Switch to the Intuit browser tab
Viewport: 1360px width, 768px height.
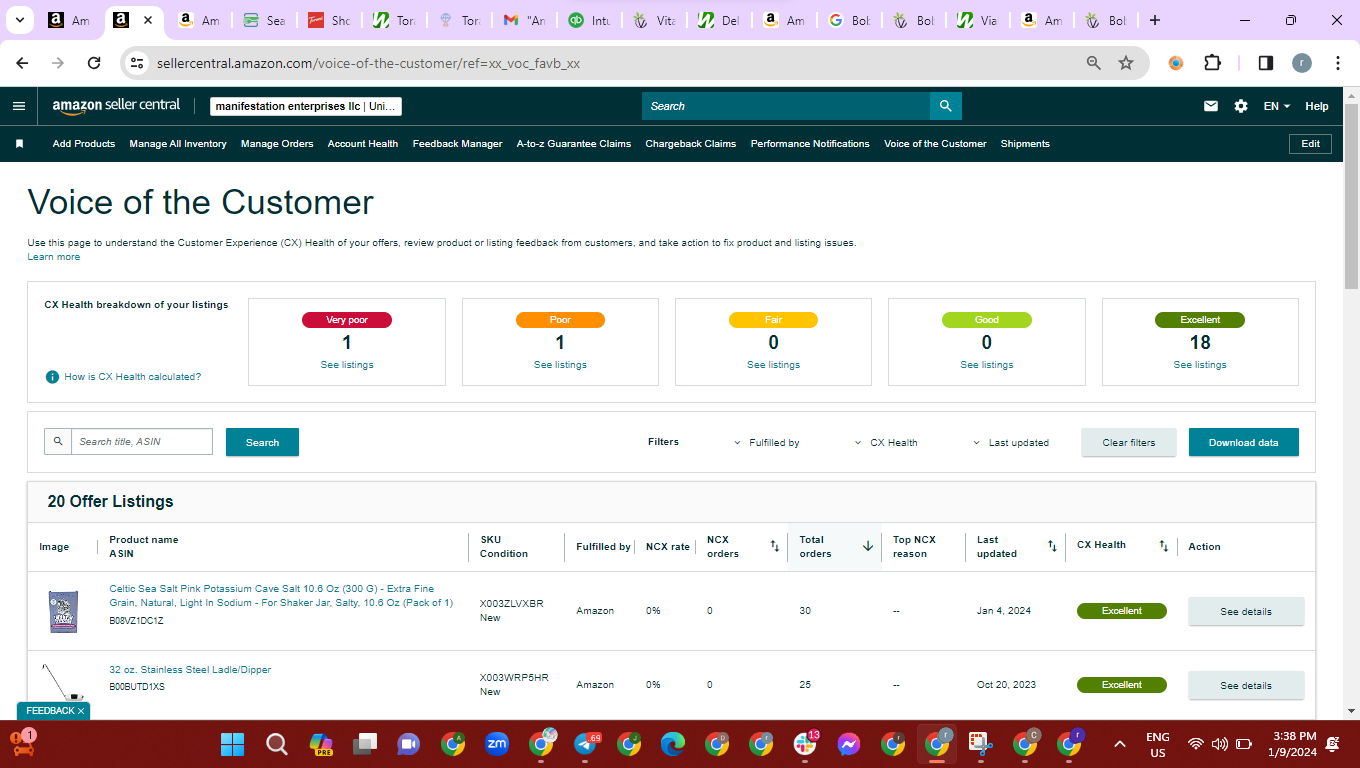tap(588, 20)
